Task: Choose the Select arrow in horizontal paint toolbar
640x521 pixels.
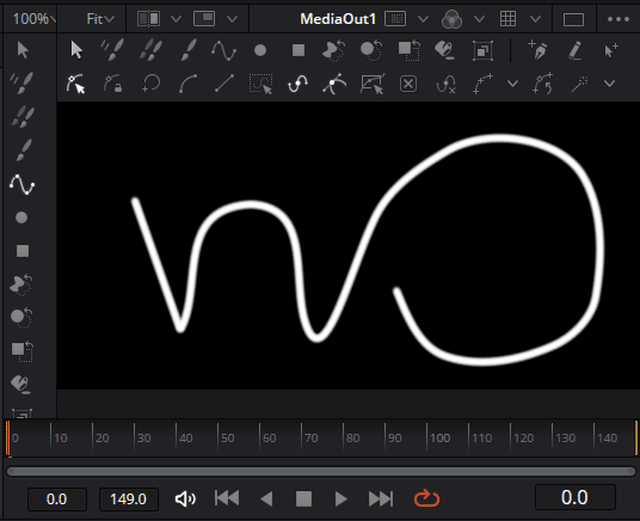Action: click(x=76, y=50)
